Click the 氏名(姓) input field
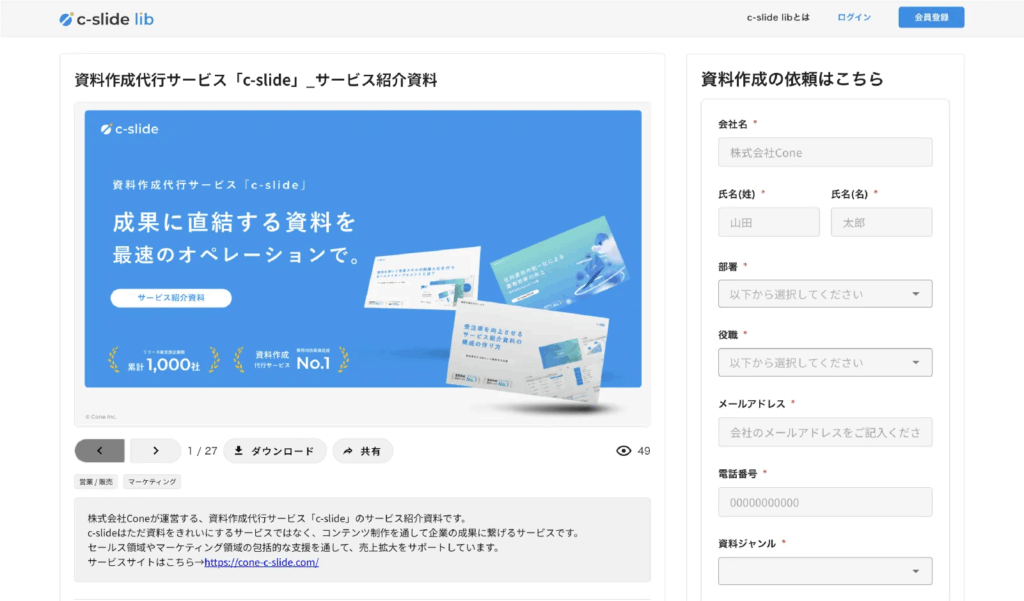 [x=768, y=223]
